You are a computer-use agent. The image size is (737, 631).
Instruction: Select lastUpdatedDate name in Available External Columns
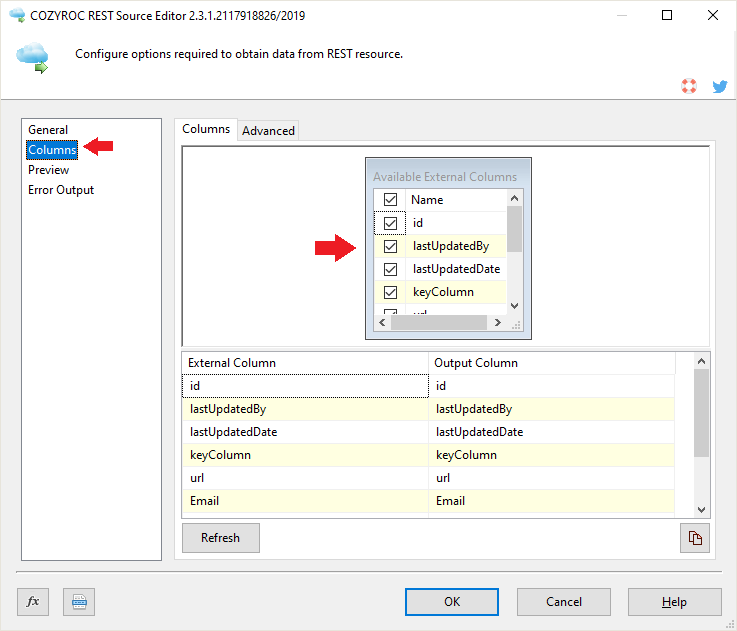pyautogui.click(x=456, y=269)
